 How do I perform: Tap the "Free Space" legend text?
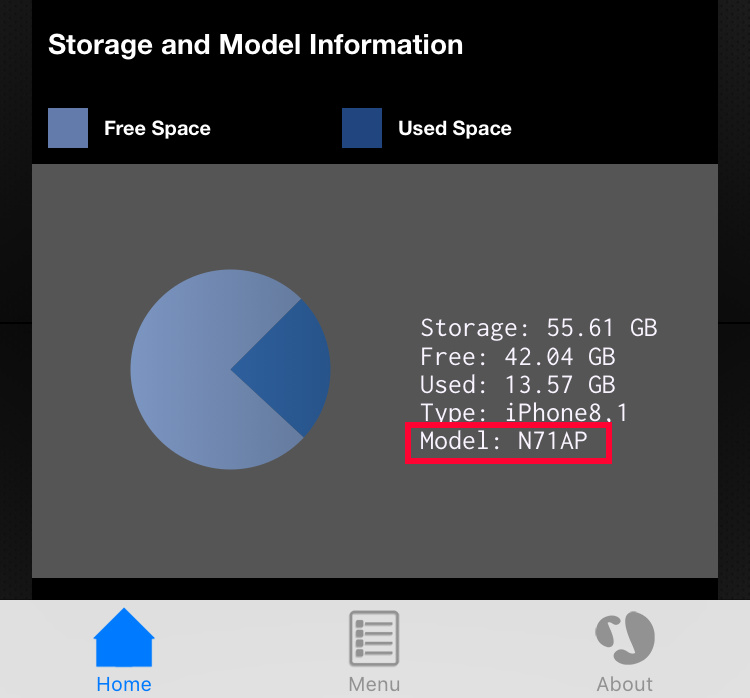(157, 128)
